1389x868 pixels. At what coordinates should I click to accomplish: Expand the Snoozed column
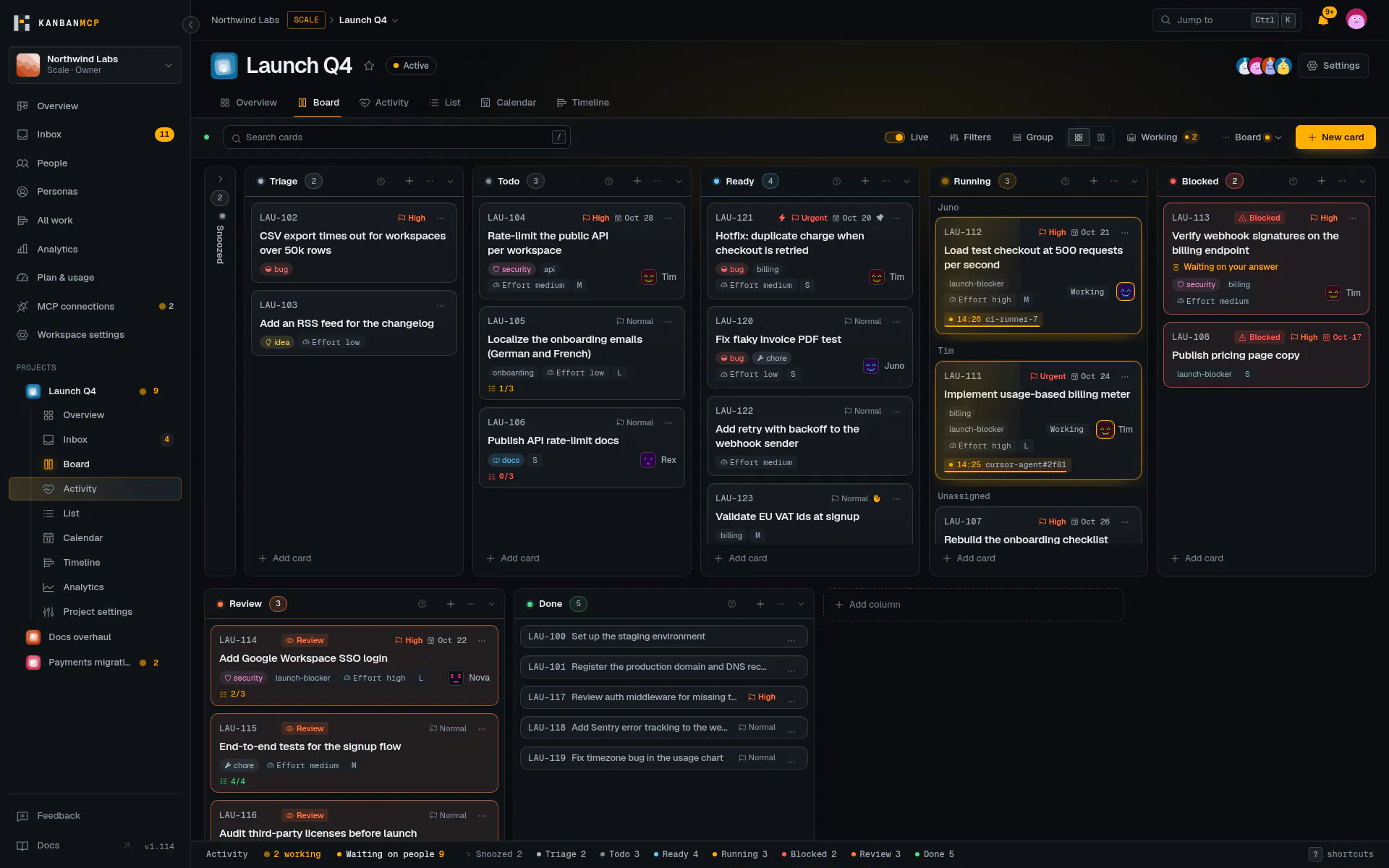tap(221, 179)
